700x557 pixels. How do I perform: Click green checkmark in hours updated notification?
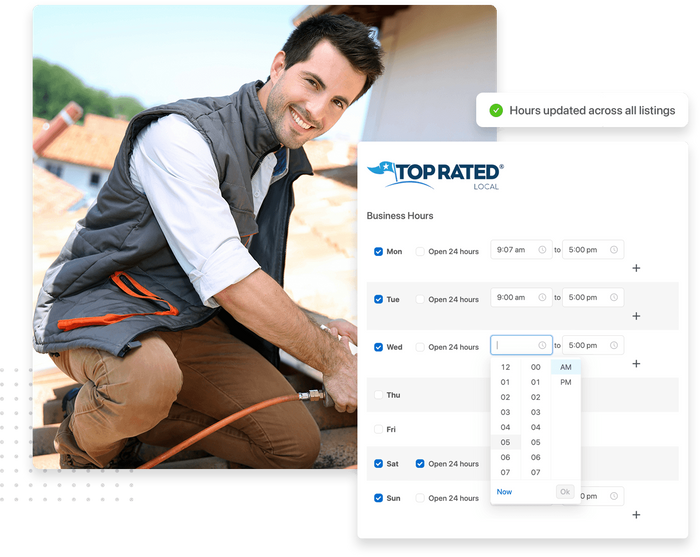(x=496, y=110)
